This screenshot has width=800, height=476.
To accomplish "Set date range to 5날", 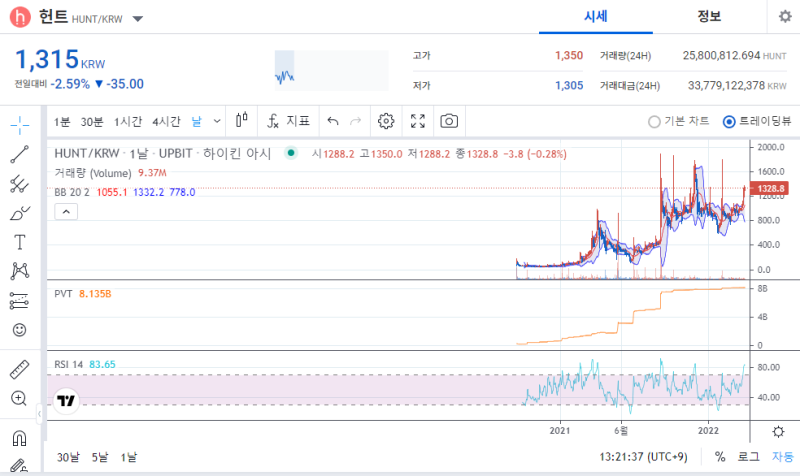I will click(100, 457).
